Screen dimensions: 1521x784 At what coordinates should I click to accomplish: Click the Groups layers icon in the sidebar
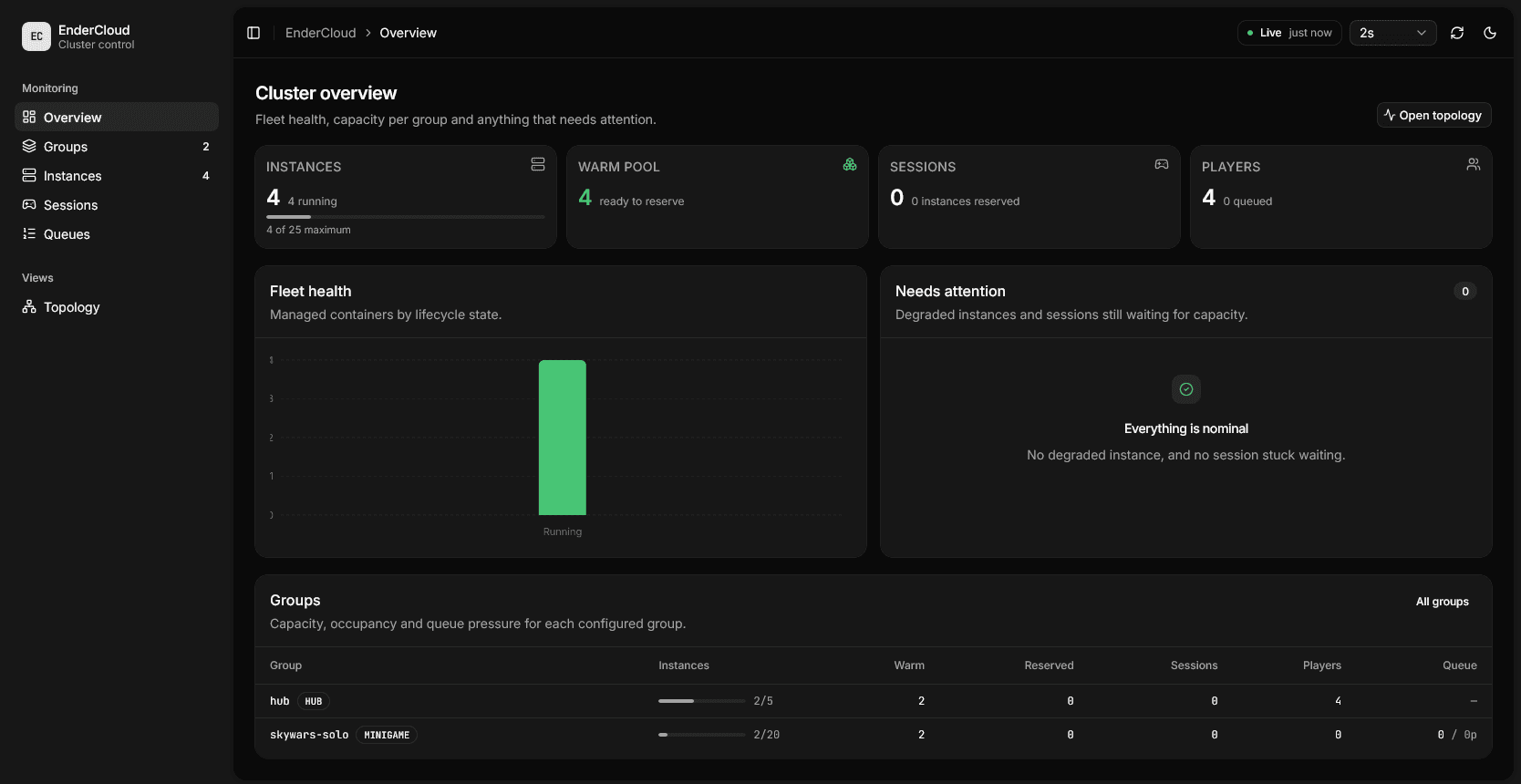(29, 146)
